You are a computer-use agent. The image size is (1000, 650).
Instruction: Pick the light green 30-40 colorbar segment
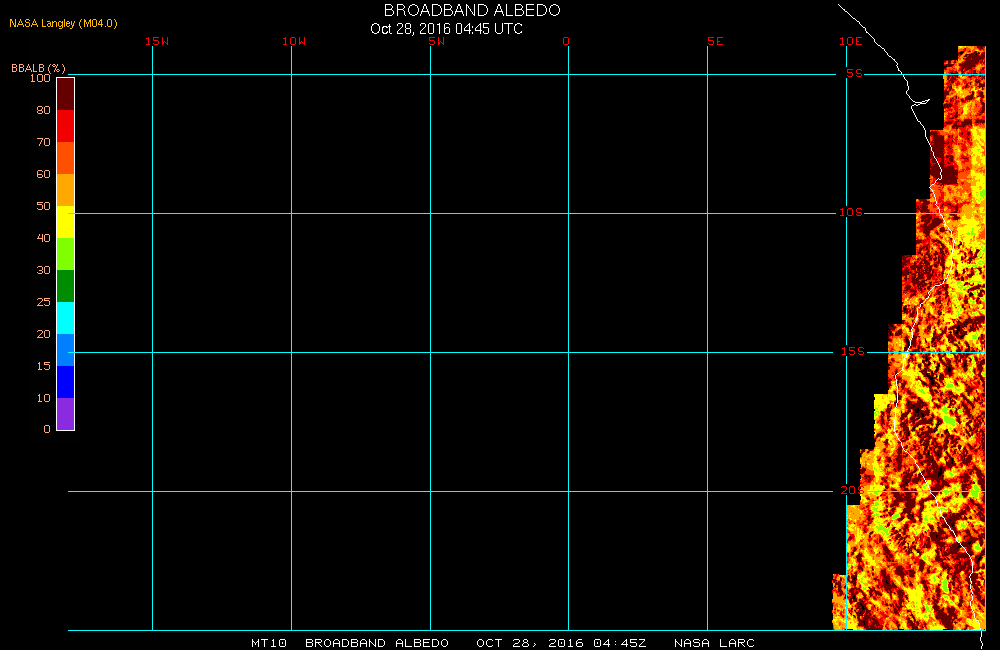click(x=66, y=254)
